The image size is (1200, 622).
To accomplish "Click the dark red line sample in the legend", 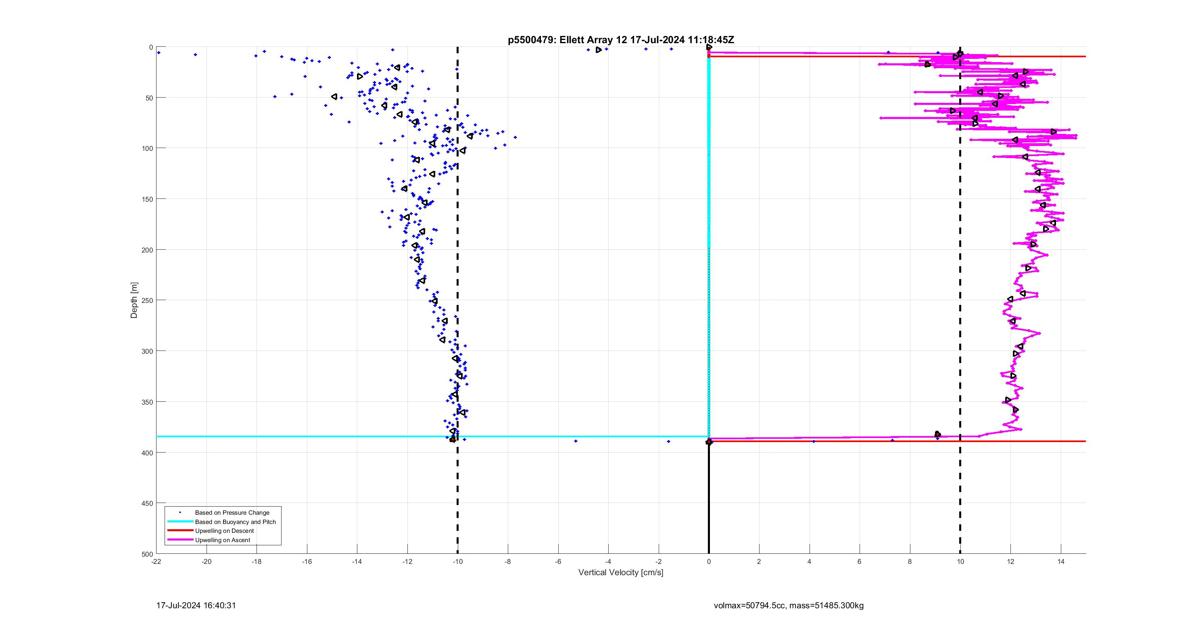I will pyautogui.click(x=180, y=531).
